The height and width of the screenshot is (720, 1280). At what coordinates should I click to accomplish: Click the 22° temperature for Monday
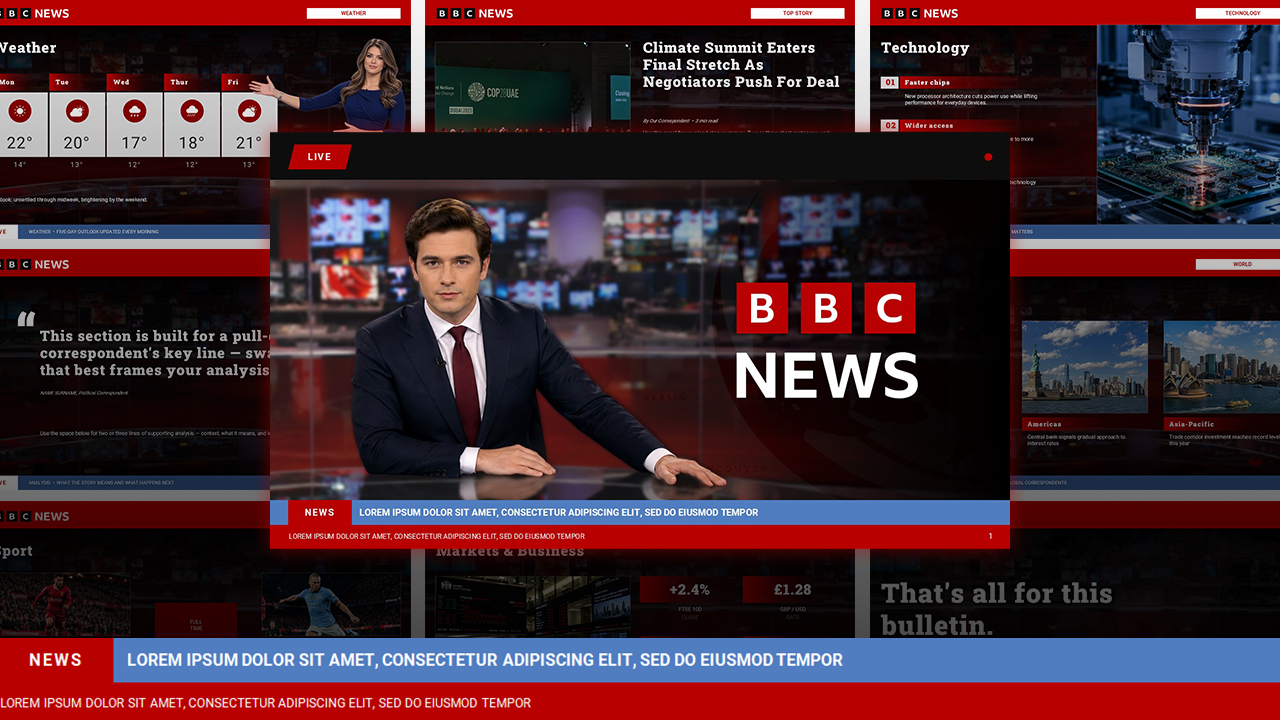click(x=19, y=143)
